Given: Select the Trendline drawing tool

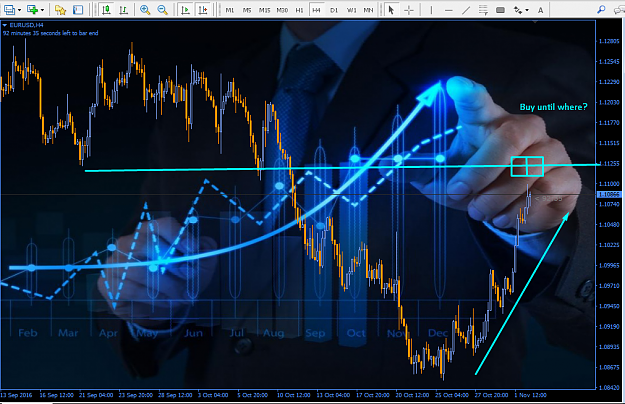Looking at the screenshot, I should point(466,10).
